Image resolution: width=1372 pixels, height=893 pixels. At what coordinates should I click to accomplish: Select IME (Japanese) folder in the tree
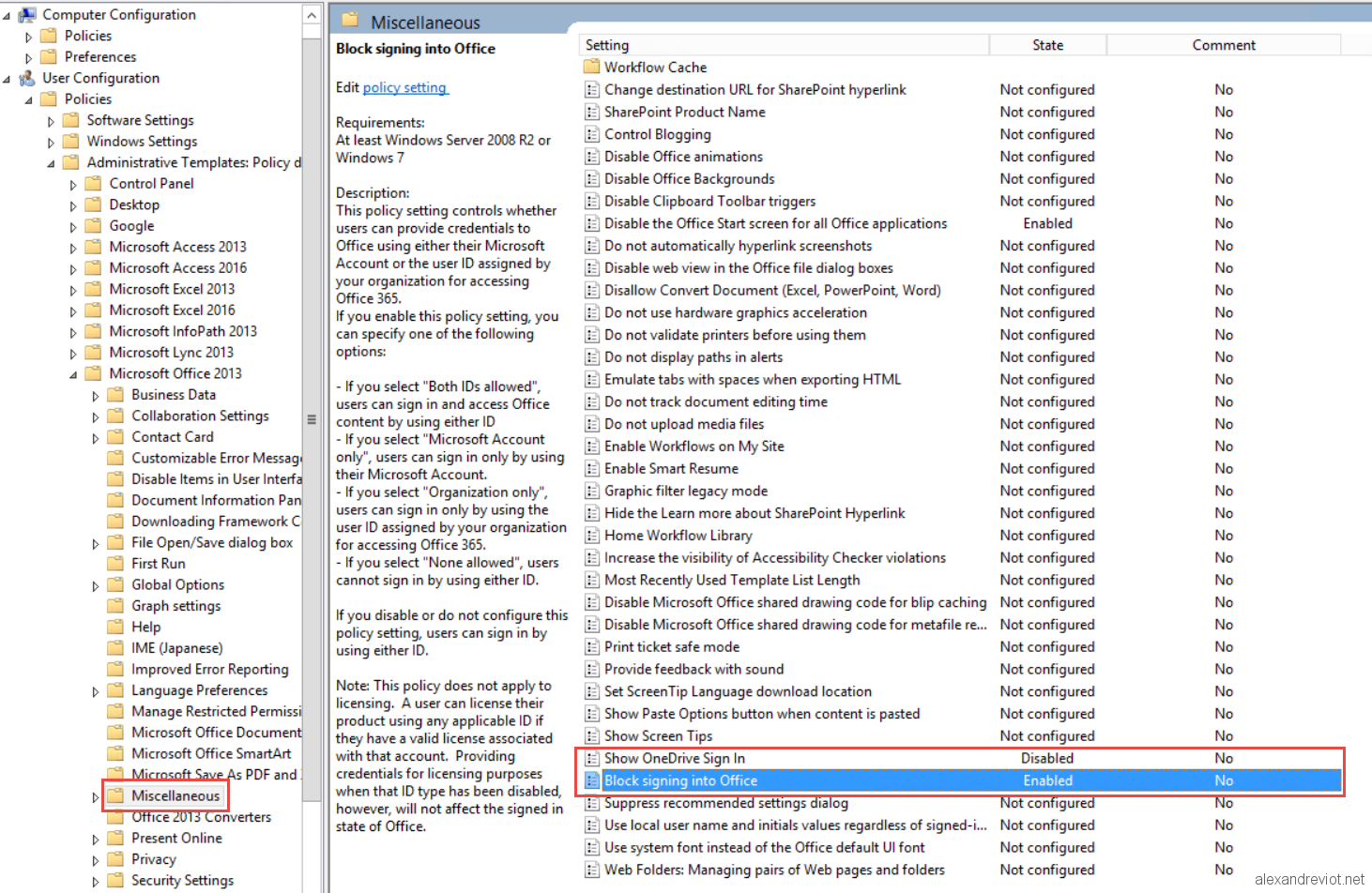click(177, 648)
